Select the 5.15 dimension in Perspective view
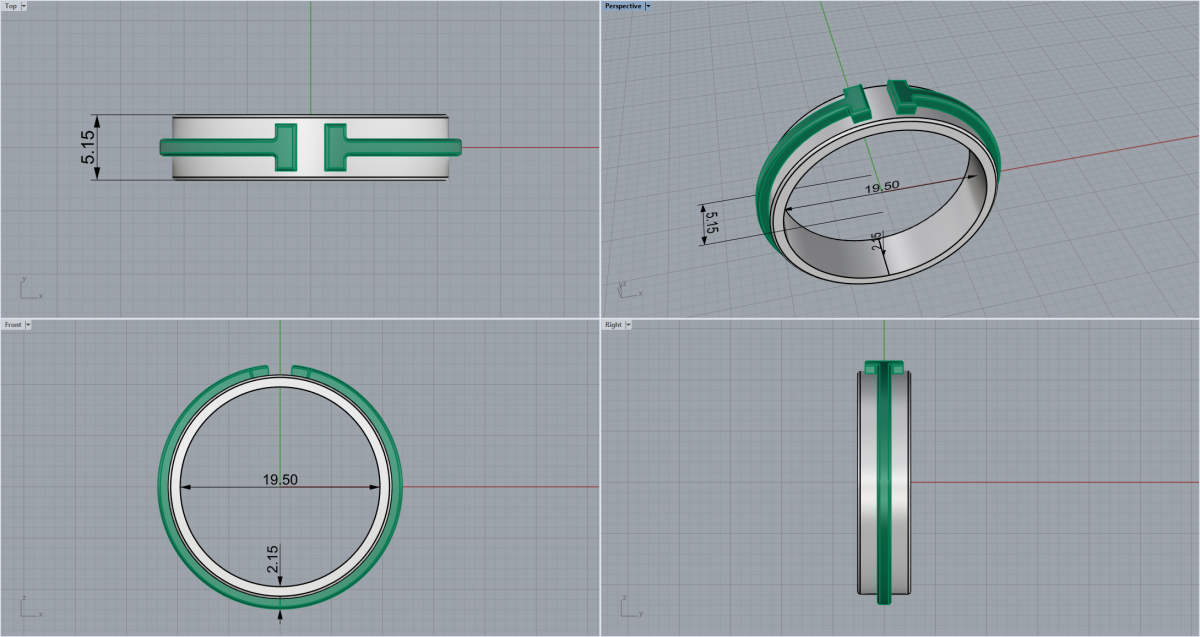This screenshot has width=1200, height=637. coord(712,221)
